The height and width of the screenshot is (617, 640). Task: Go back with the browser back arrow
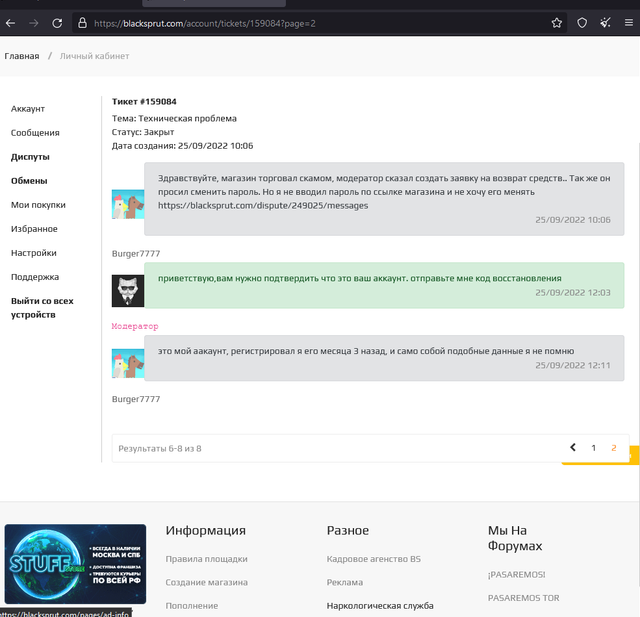pyautogui.click(x=11, y=23)
